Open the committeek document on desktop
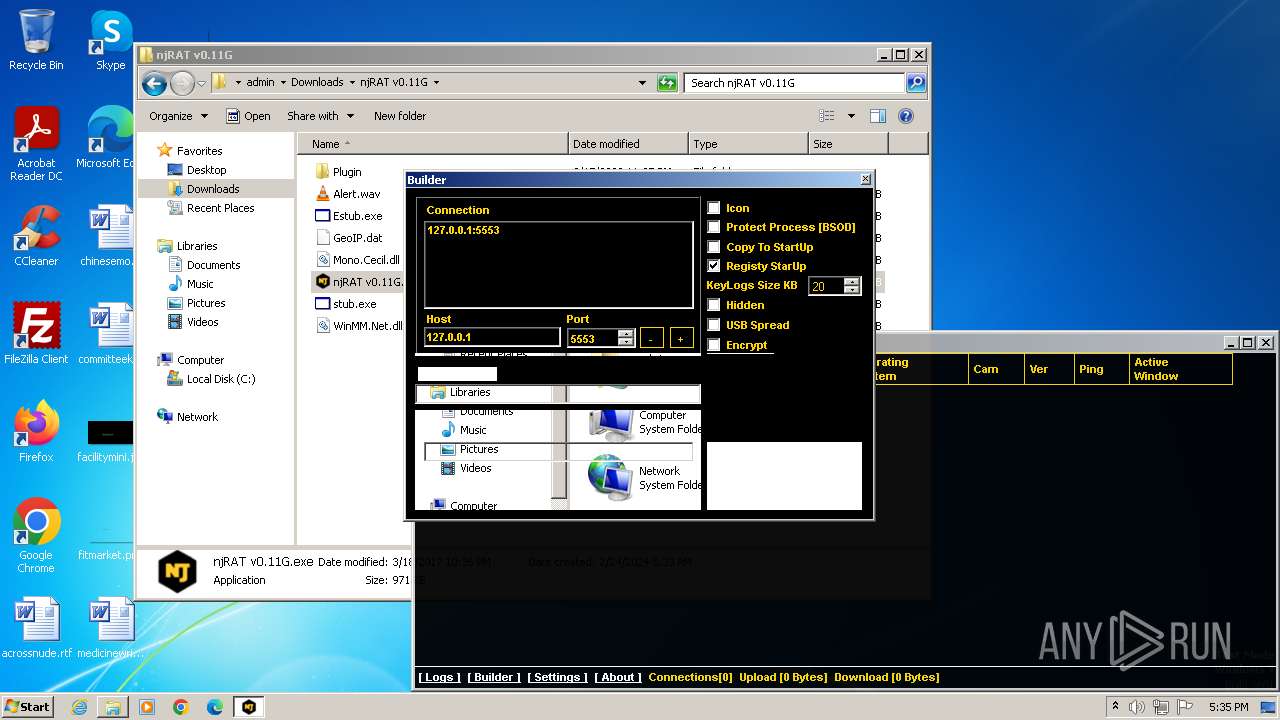The width and height of the screenshot is (1280, 720). pos(107,334)
